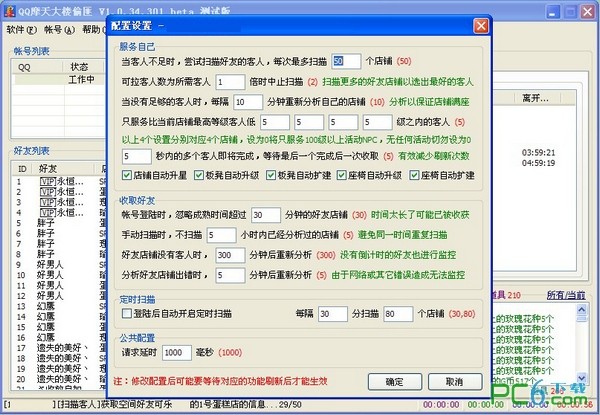Click the 请求延时 milliseconds field
The width and height of the screenshot is (600, 415).
177,353
